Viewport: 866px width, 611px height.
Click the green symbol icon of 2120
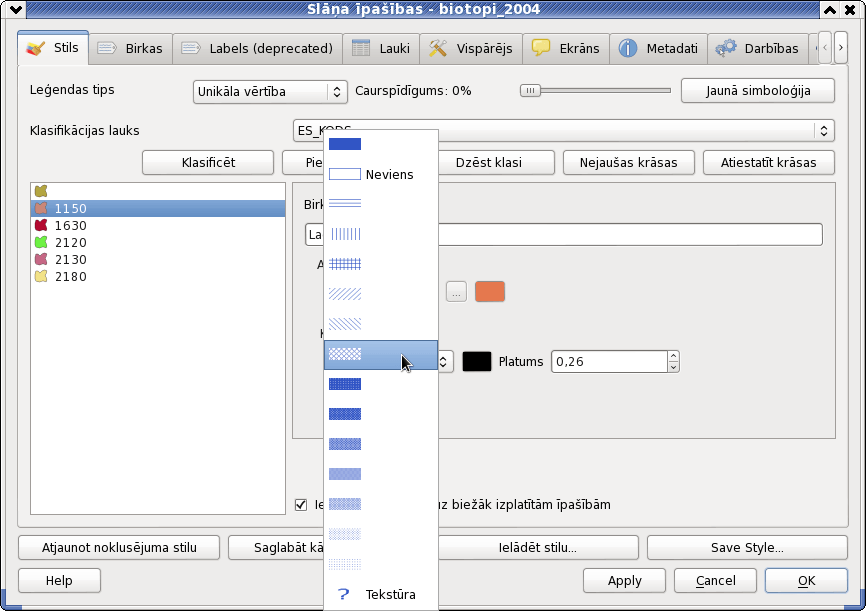click(x=41, y=243)
